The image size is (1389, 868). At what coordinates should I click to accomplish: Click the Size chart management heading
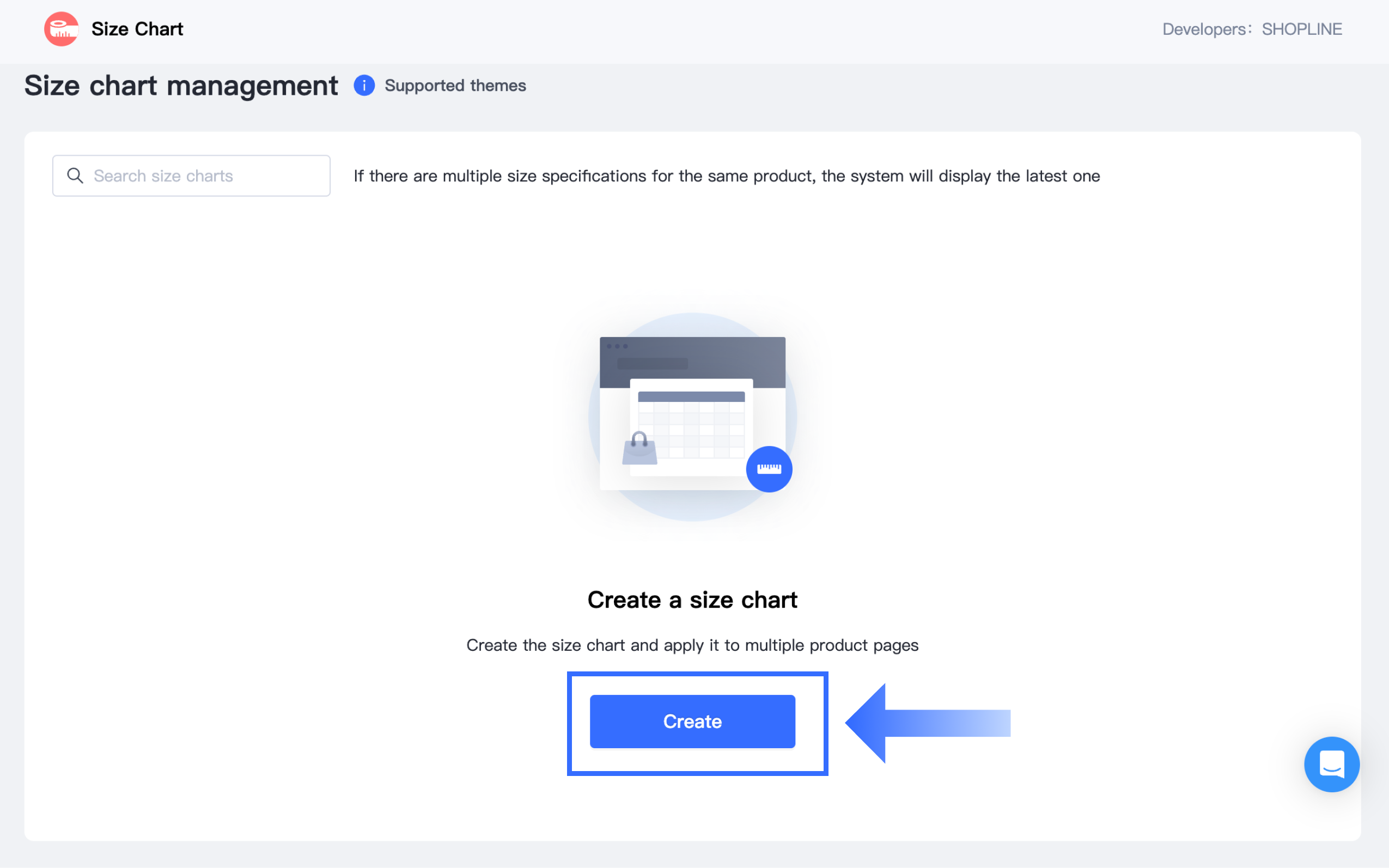181,85
